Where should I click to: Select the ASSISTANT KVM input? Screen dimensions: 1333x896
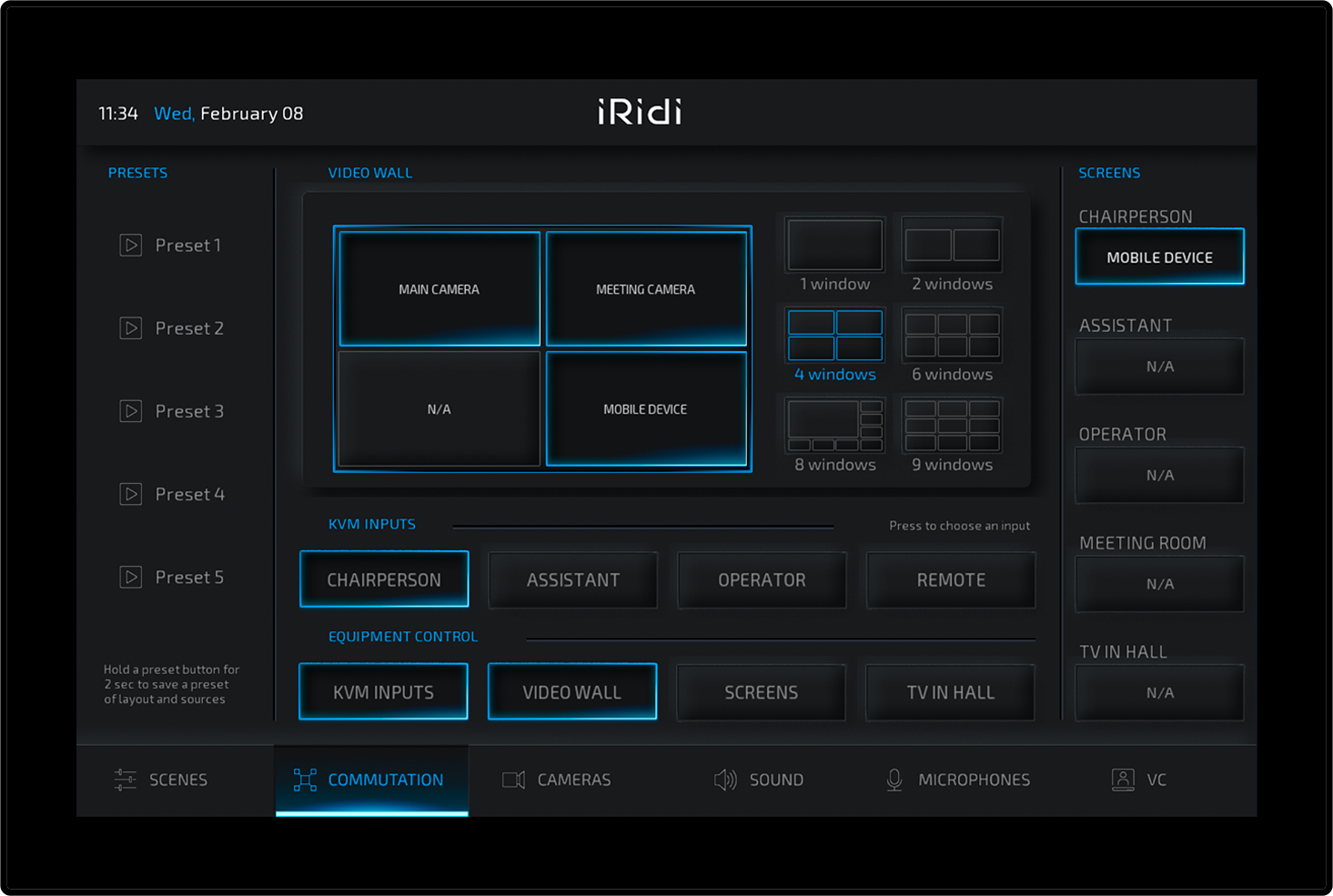point(573,580)
